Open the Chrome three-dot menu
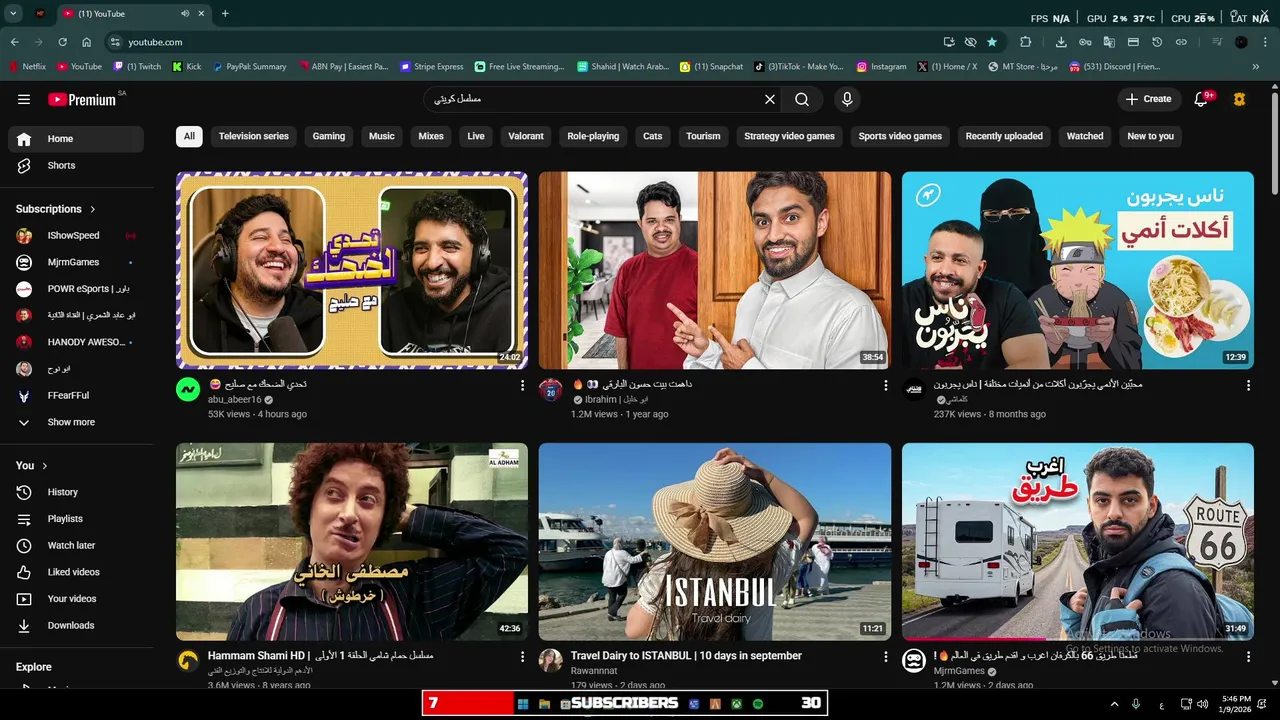Screen dimensions: 1280x720 1265,42
